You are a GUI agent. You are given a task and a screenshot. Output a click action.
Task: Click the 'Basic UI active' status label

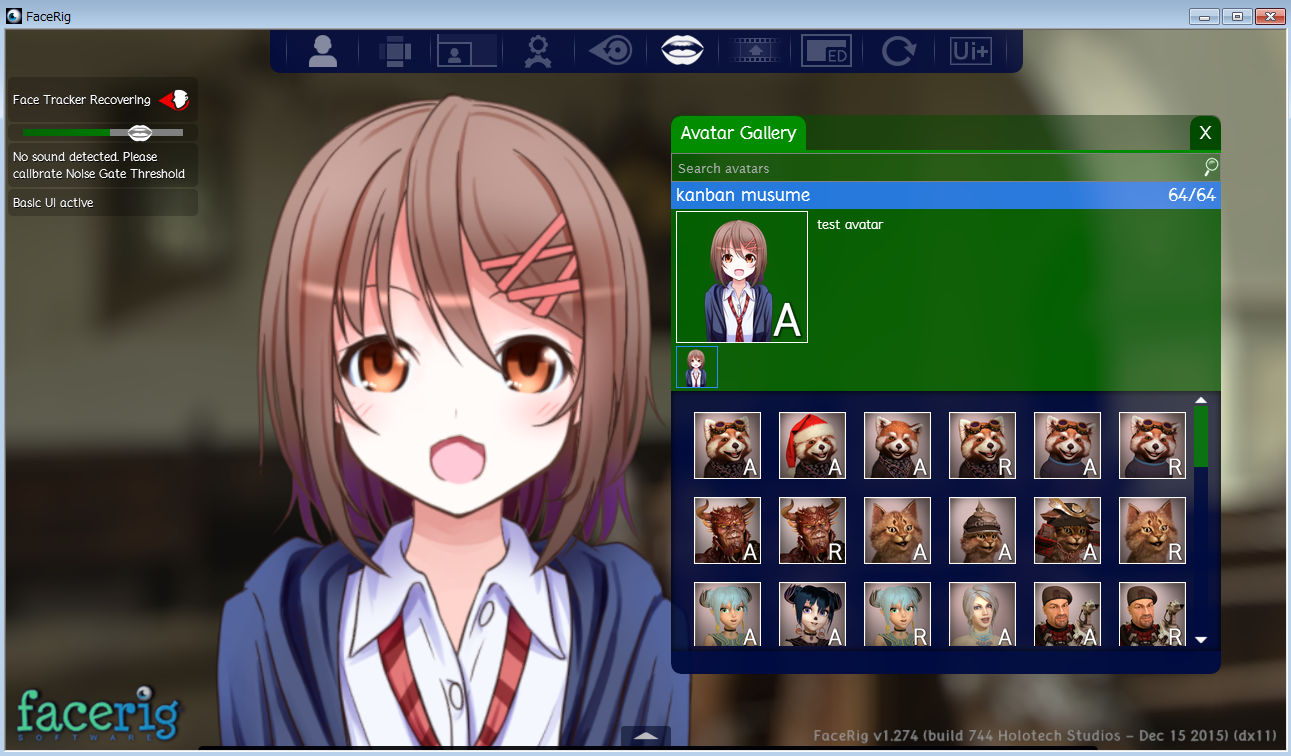[53, 203]
